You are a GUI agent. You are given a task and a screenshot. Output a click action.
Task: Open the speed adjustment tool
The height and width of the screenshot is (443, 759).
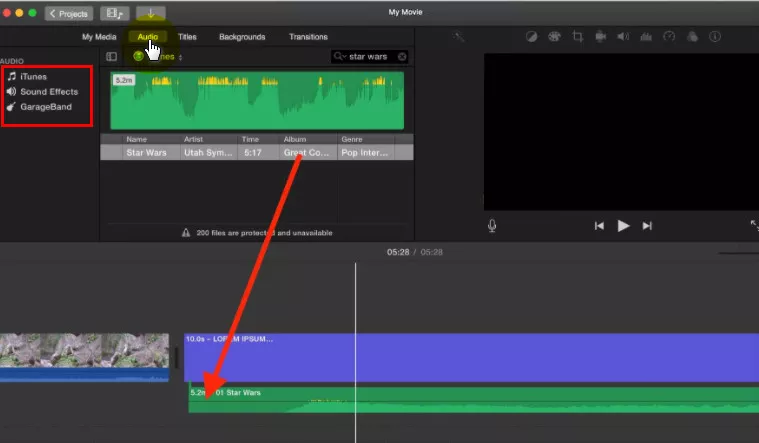tap(669, 37)
